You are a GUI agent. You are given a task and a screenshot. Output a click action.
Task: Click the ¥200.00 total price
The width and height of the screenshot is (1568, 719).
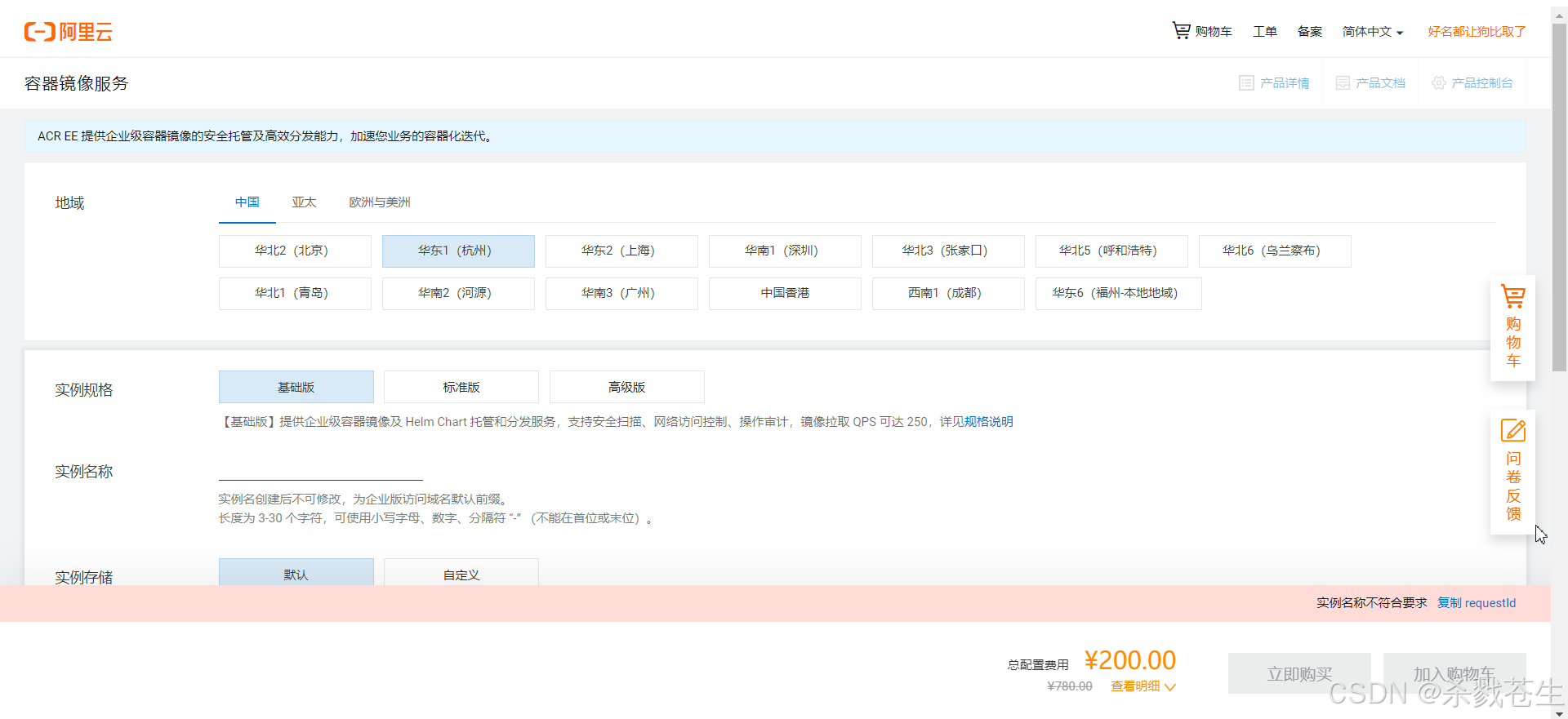pyautogui.click(x=1130, y=660)
